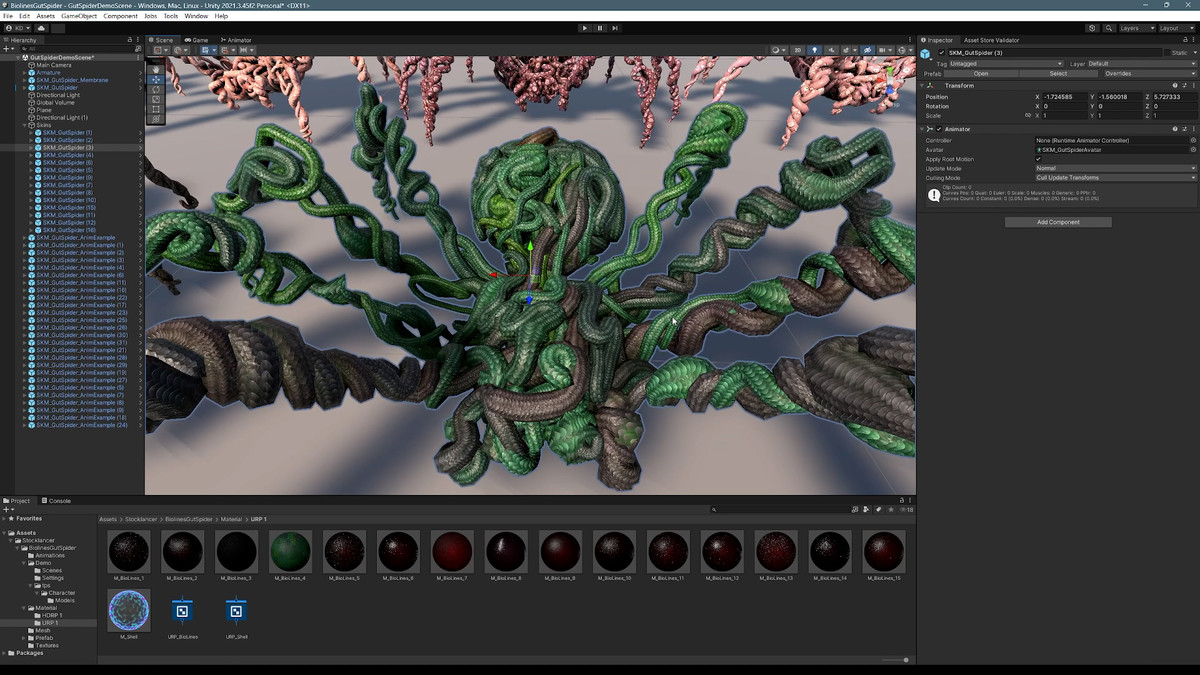Open the Culling Mode dropdown
Screen dimensions: 1200x675
(x=1114, y=178)
